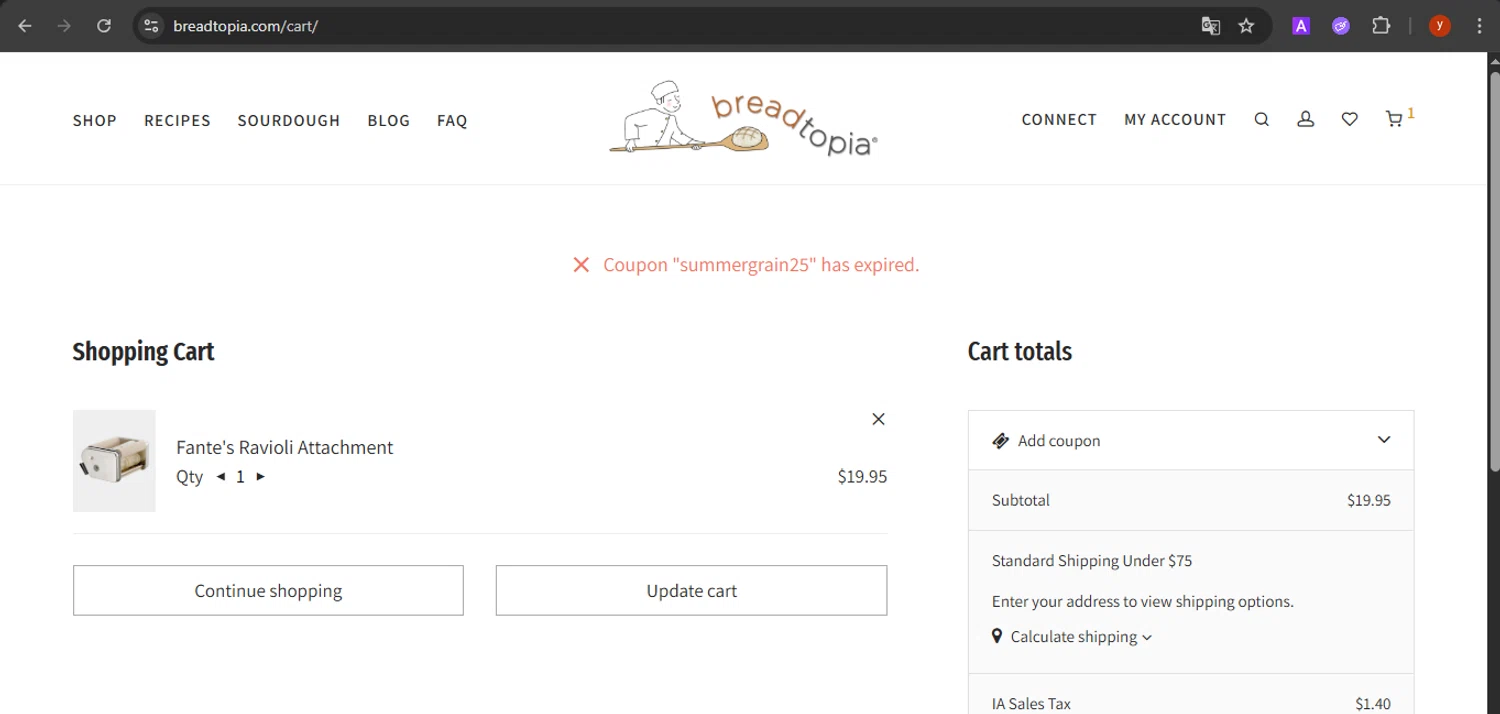
Task: Open the SHOP menu
Action: point(95,120)
